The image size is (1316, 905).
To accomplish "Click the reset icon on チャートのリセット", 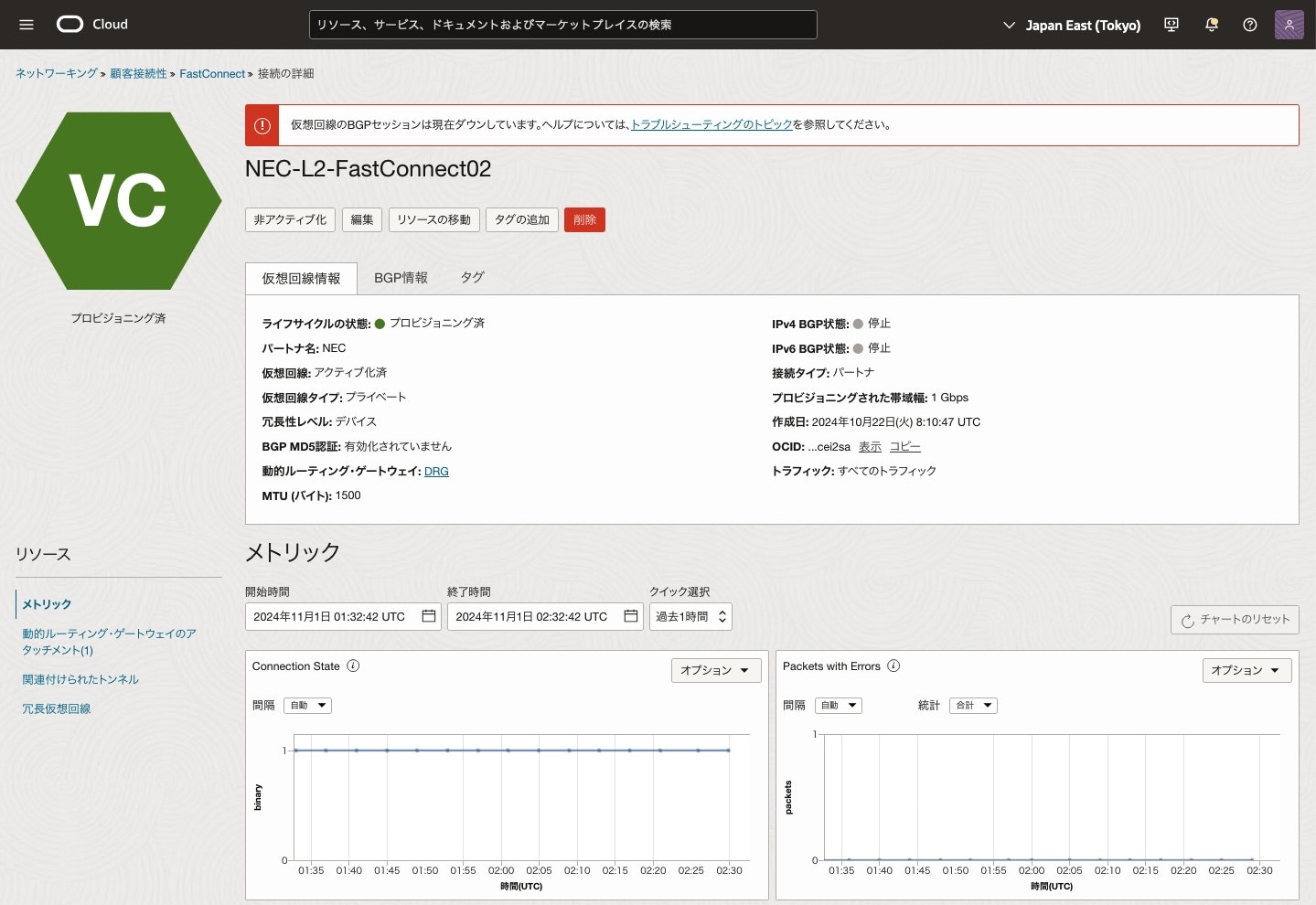I will [x=1188, y=620].
